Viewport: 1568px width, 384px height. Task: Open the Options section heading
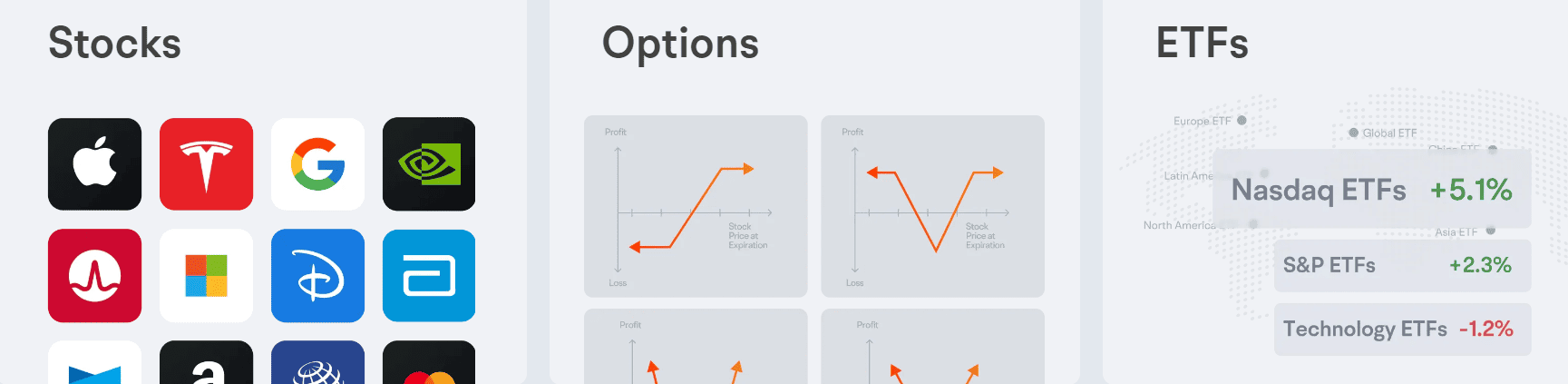pyautogui.click(x=680, y=44)
